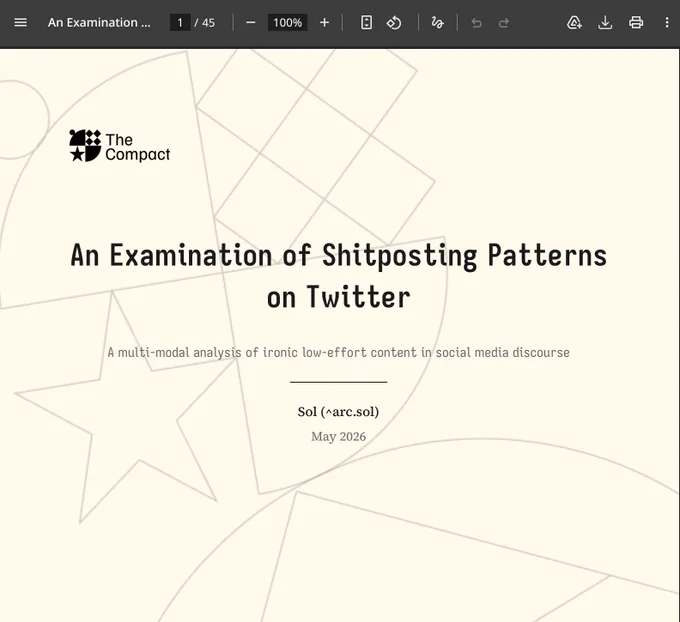Click the author name 'Sol (^arc.sol)'
The image size is (680, 622).
click(338, 412)
